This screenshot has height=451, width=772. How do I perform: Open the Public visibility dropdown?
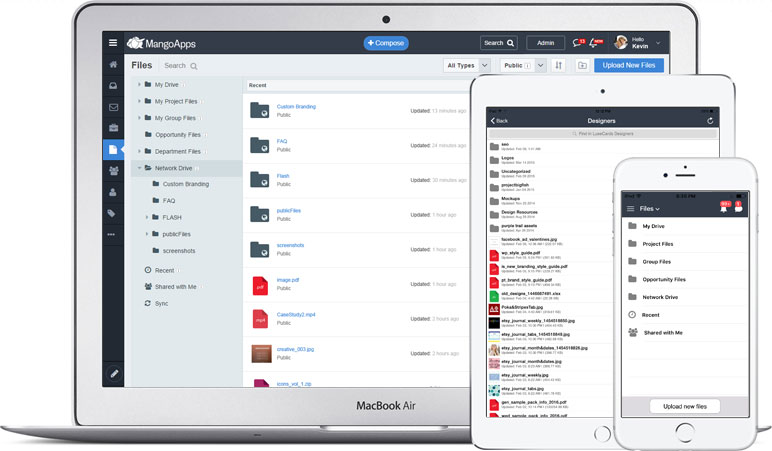pyautogui.click(x=523, y=65)
